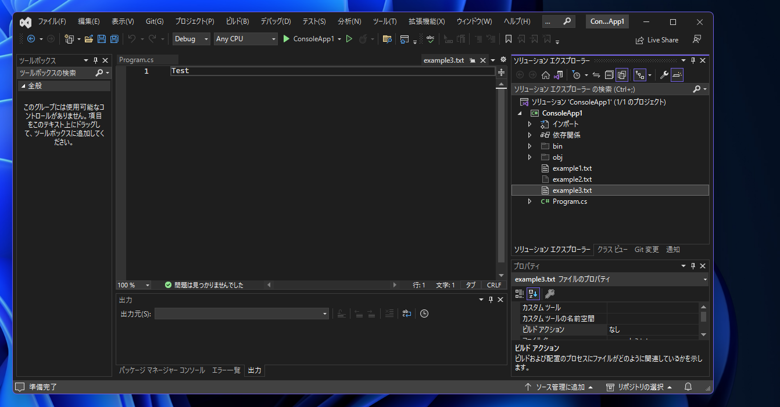The width and height of the screenshot is (780, 407).
Task: Toggle pin on Properties panel
Action: coord(693,266)
